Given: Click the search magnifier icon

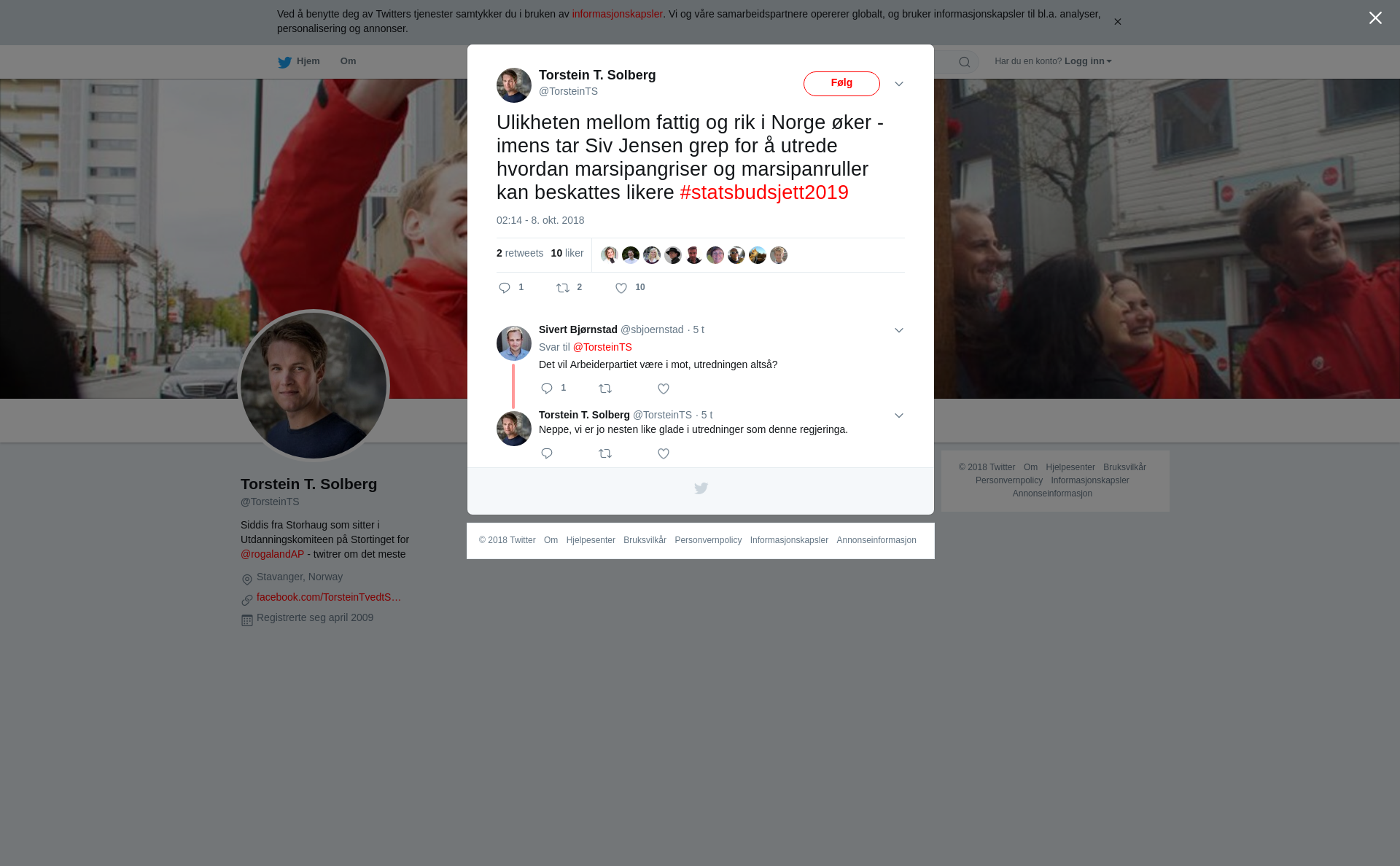Looking at the screenshot, I should [965, 62].
